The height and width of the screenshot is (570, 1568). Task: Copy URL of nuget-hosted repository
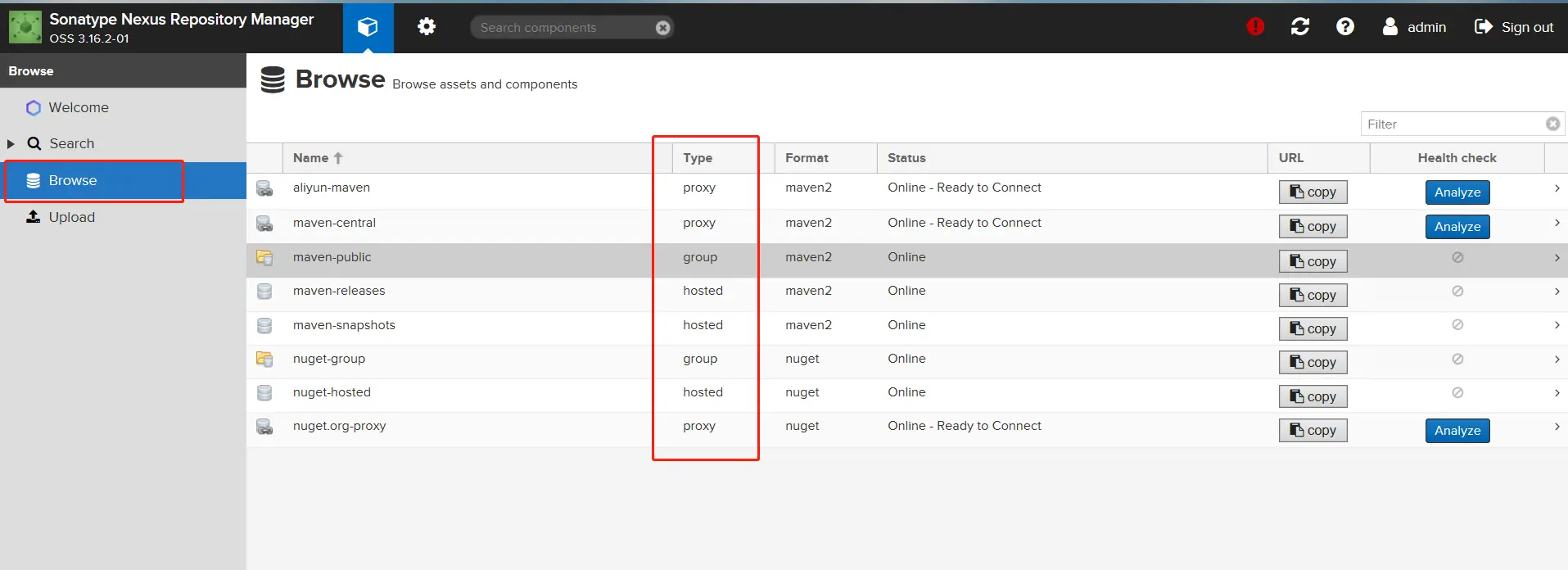pos(1313,396)
